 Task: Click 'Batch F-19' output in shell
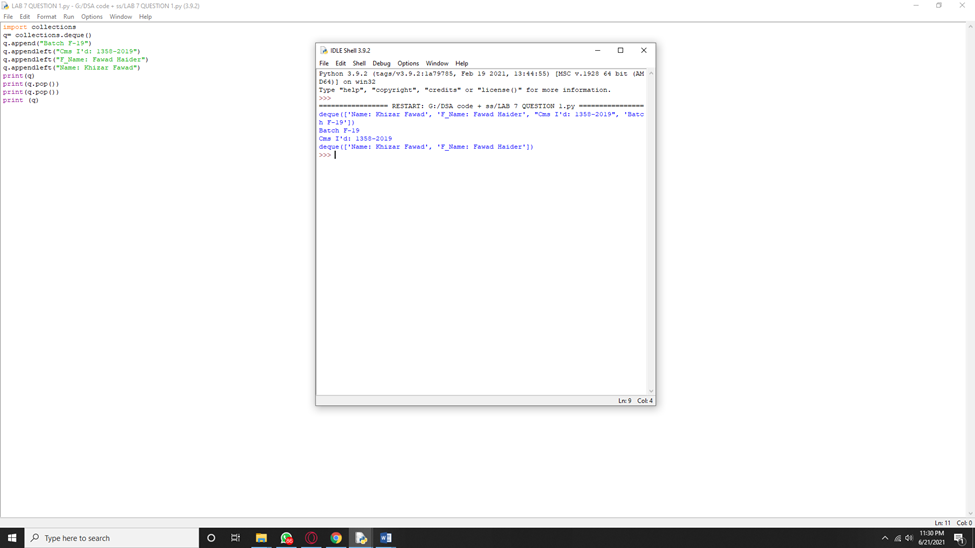pyautogui.click(x=339, y=131)
